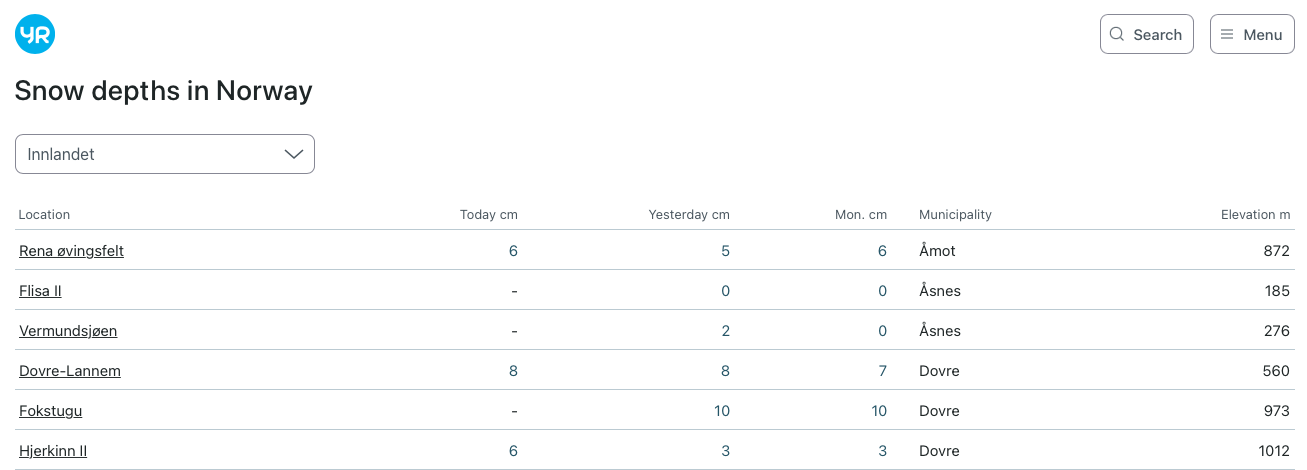Click the dropdown chevron arrow

(294, 154)
